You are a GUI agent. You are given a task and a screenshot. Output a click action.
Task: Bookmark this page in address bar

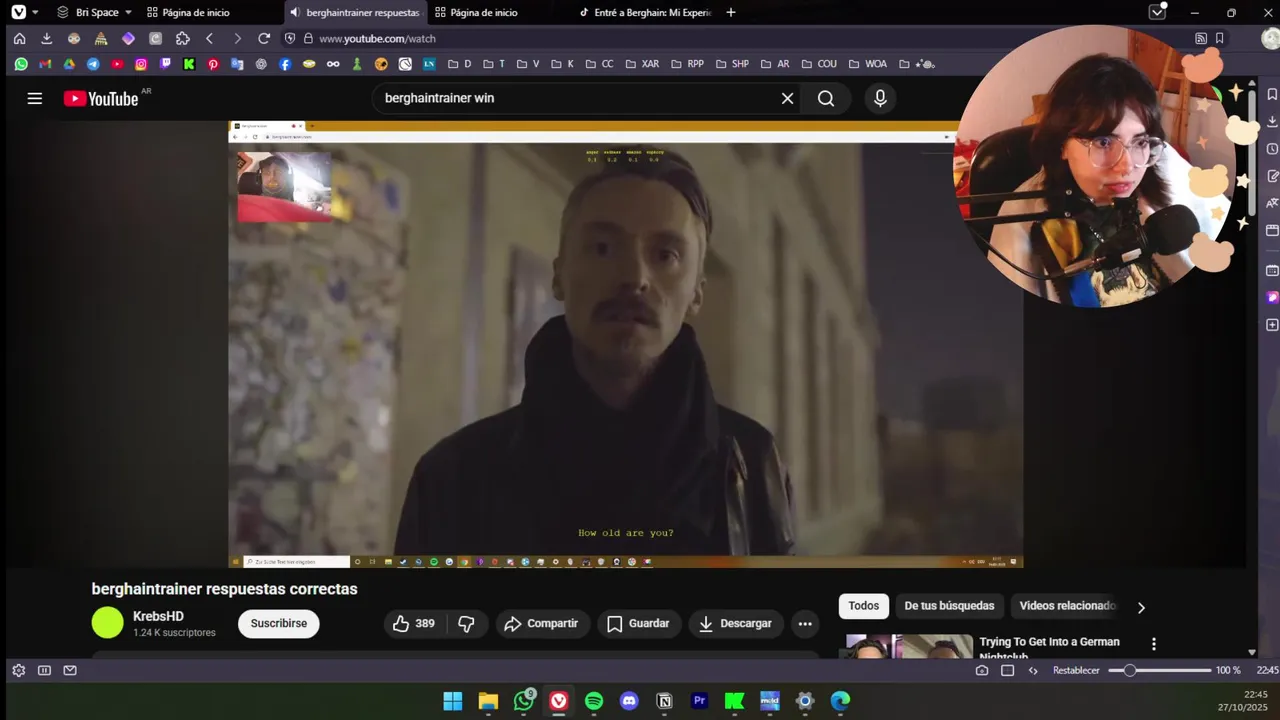point(1219,38)
